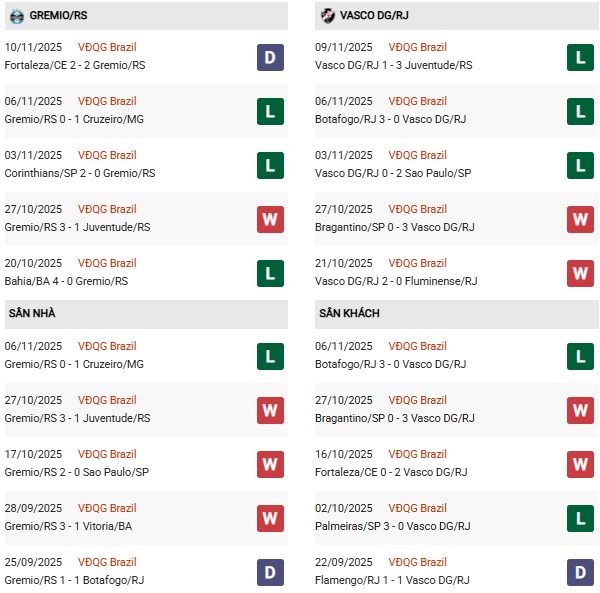The height and width of the screenshot is (593, 600).
Task: Open the SÂN NHÀ home matches section
Action: click(x=31, y=314)
